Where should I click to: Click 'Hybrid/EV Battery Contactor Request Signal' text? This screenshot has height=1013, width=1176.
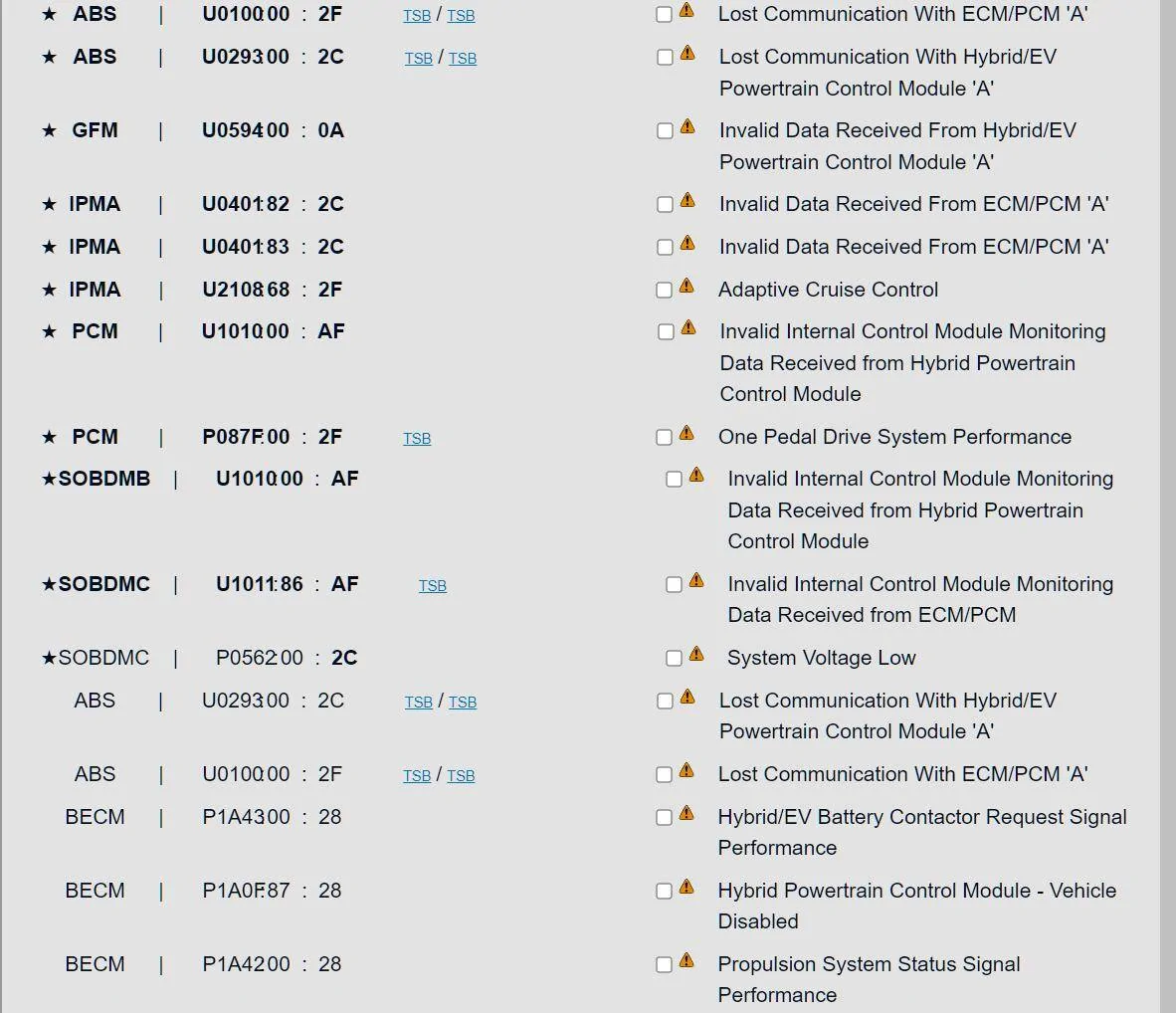click(x=922, y=817)
